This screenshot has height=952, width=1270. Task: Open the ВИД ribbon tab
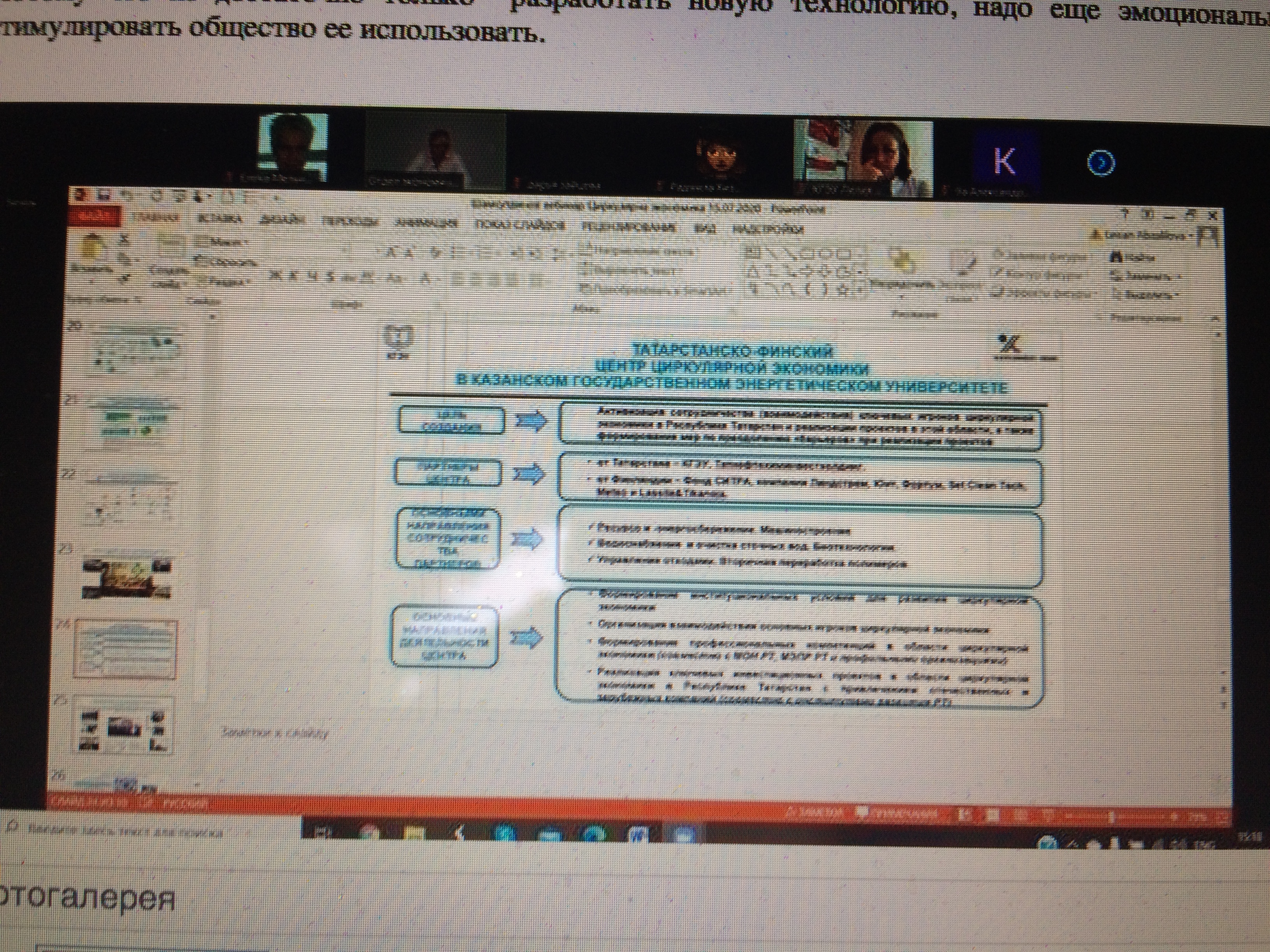(x=705, y=228)
